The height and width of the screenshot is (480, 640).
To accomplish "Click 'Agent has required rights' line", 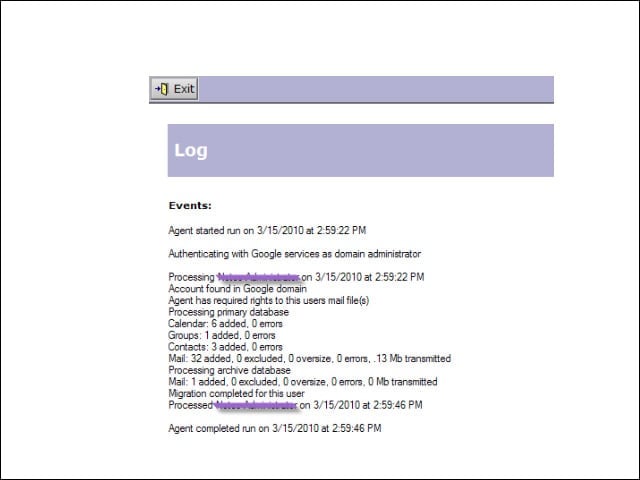I will click(x=269, y=300).
